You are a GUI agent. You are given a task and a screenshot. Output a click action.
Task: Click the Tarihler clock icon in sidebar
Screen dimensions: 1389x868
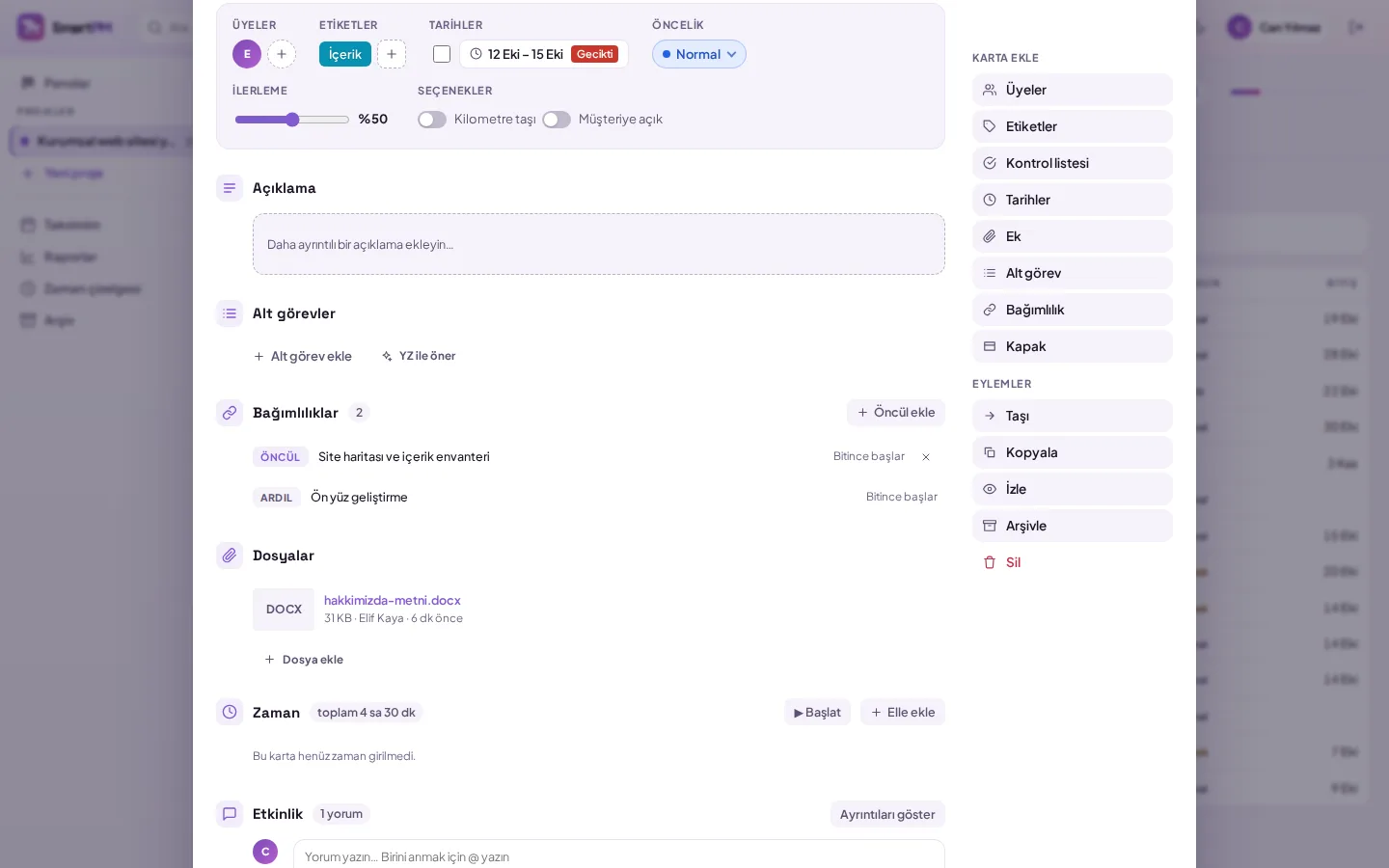click(x=990, y=200)
